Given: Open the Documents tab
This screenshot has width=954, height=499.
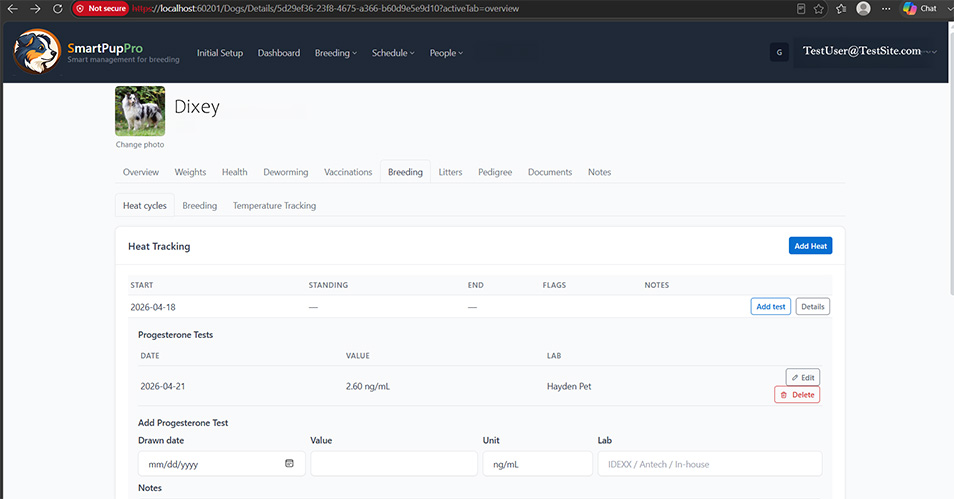Looking at the screenshot, I should click(x=550, y=172).
